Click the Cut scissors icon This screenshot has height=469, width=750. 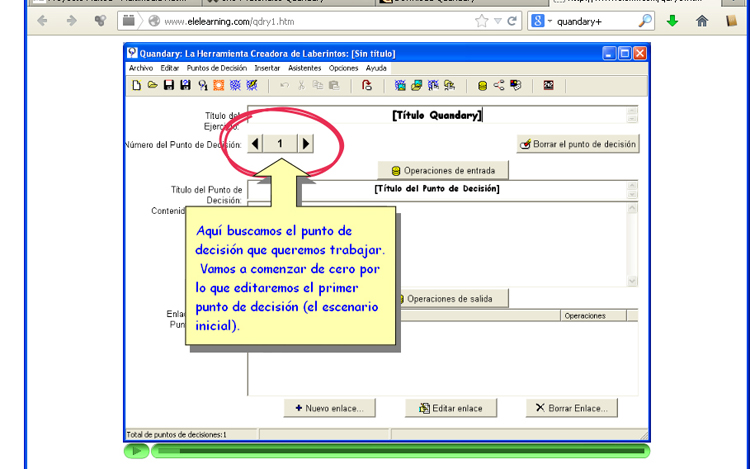(x=301, y=86)
